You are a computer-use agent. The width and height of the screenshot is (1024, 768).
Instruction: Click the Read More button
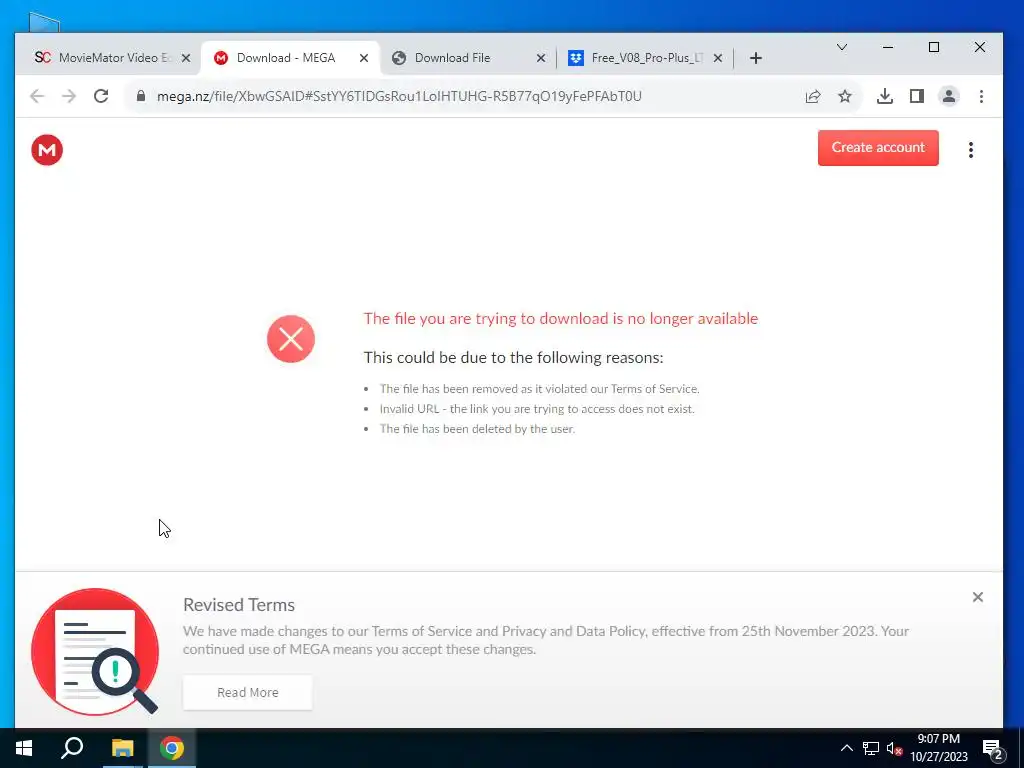248,692
